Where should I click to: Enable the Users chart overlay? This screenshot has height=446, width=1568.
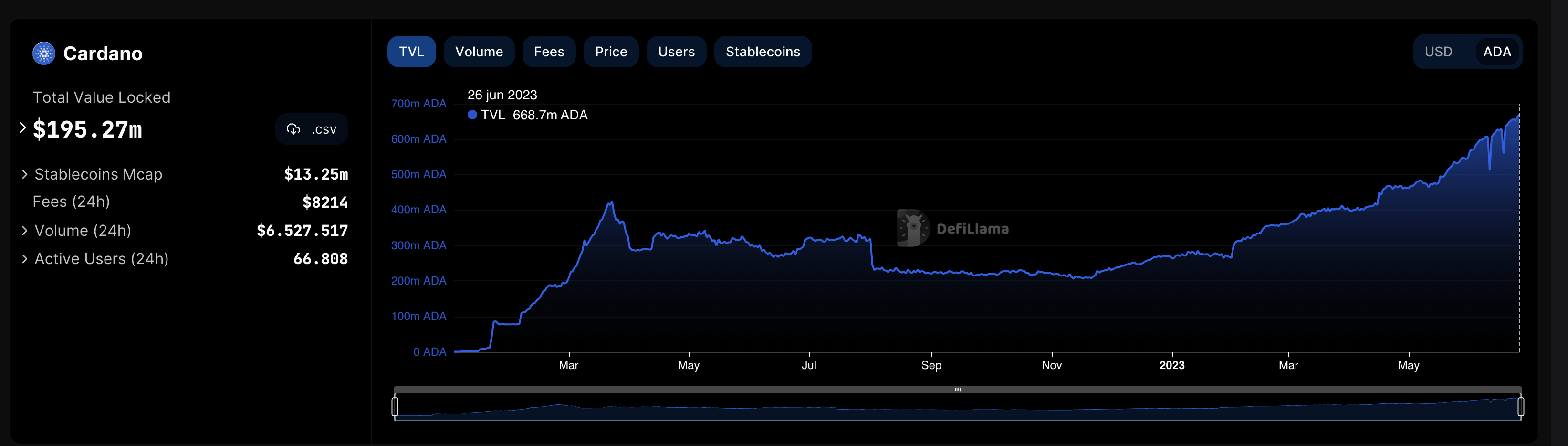676,52
